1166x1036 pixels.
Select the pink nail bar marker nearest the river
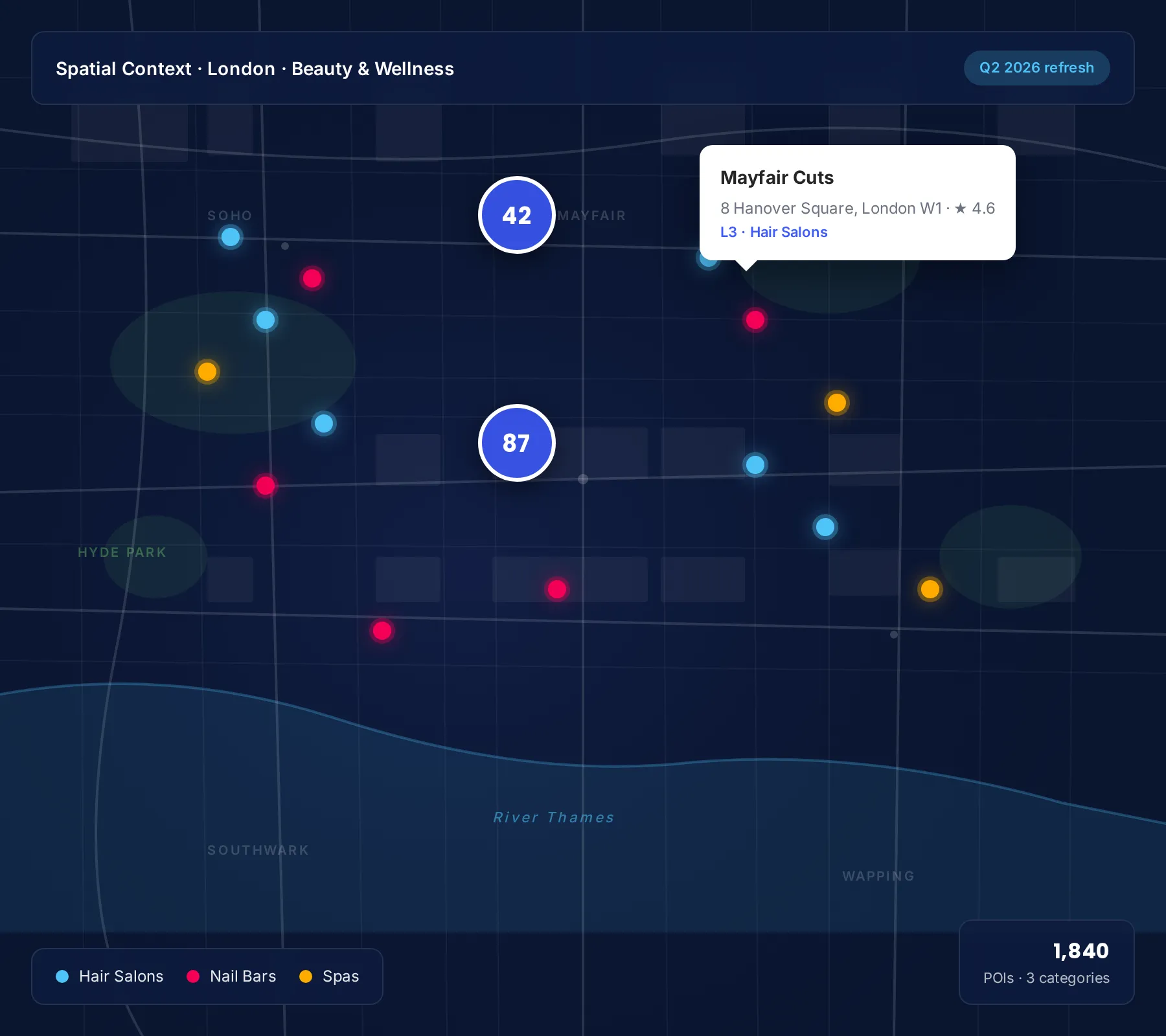pos(382,631)
